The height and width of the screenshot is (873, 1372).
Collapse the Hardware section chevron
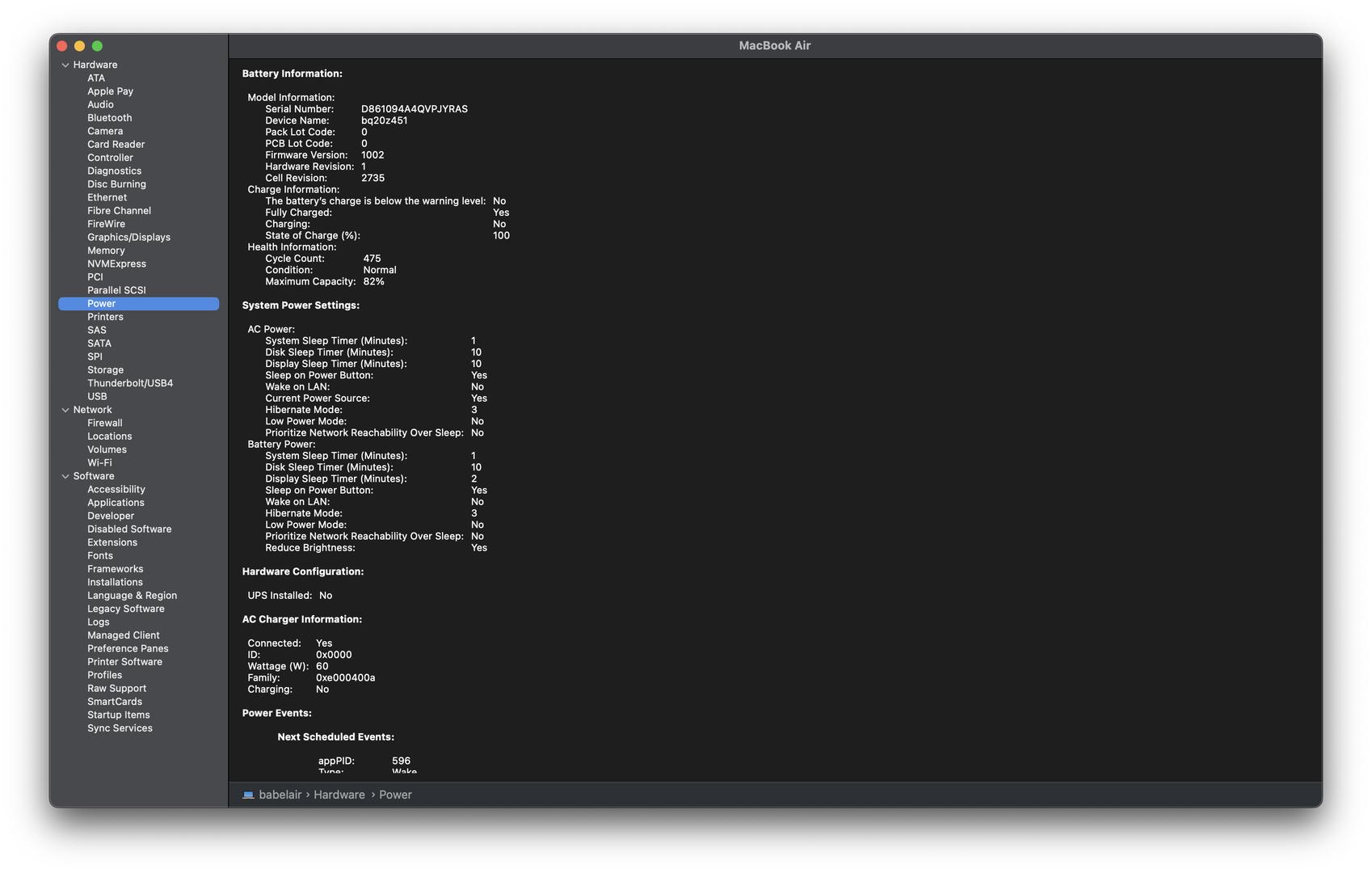pyautogui.click(x=65, y=65)
